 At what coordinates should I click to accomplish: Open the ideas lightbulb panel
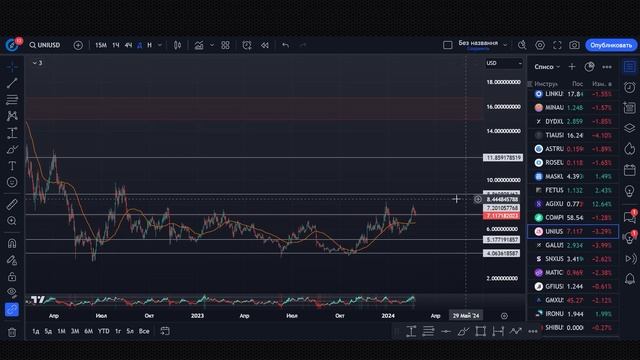629,191
